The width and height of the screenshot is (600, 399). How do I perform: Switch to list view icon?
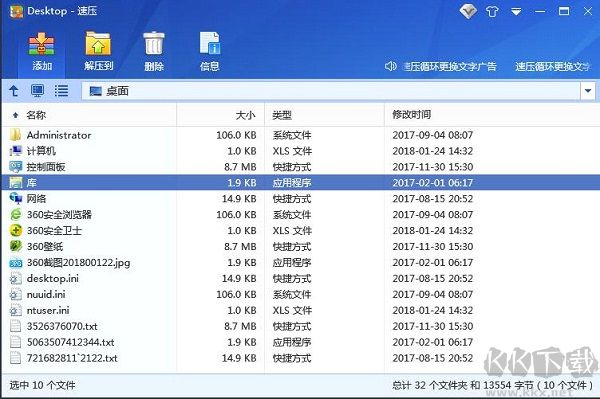(x=61, y=91)
